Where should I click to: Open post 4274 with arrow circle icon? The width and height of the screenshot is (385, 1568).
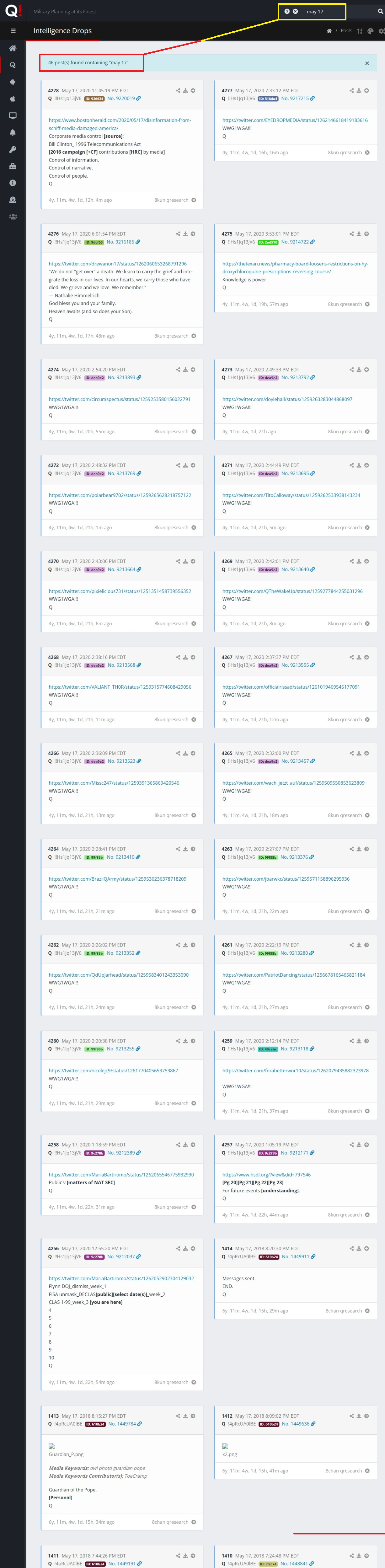193,370
